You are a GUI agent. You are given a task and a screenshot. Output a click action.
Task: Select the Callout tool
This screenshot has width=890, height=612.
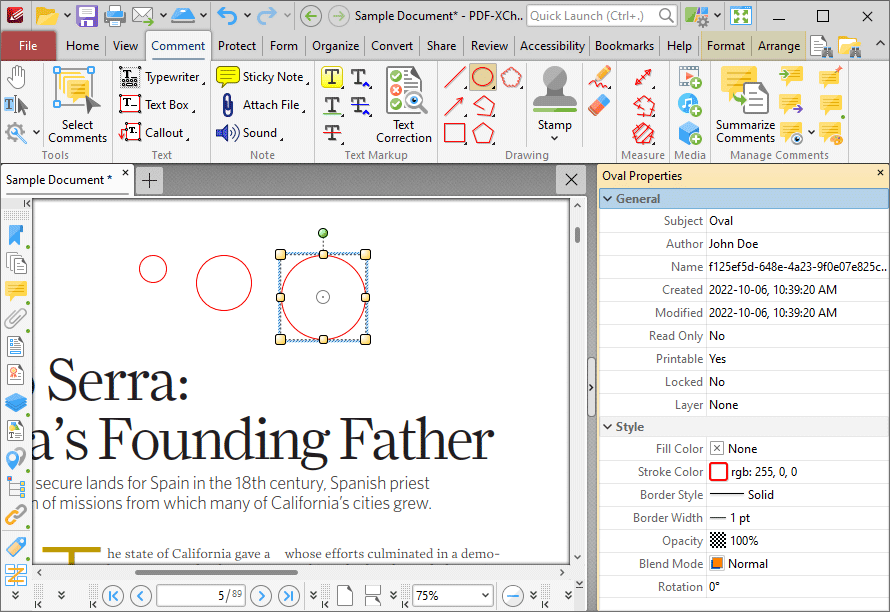pos(153,132)
